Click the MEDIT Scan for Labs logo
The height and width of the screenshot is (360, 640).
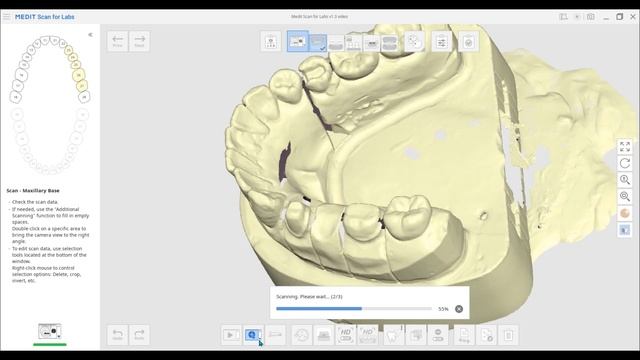tap(44, 17)
